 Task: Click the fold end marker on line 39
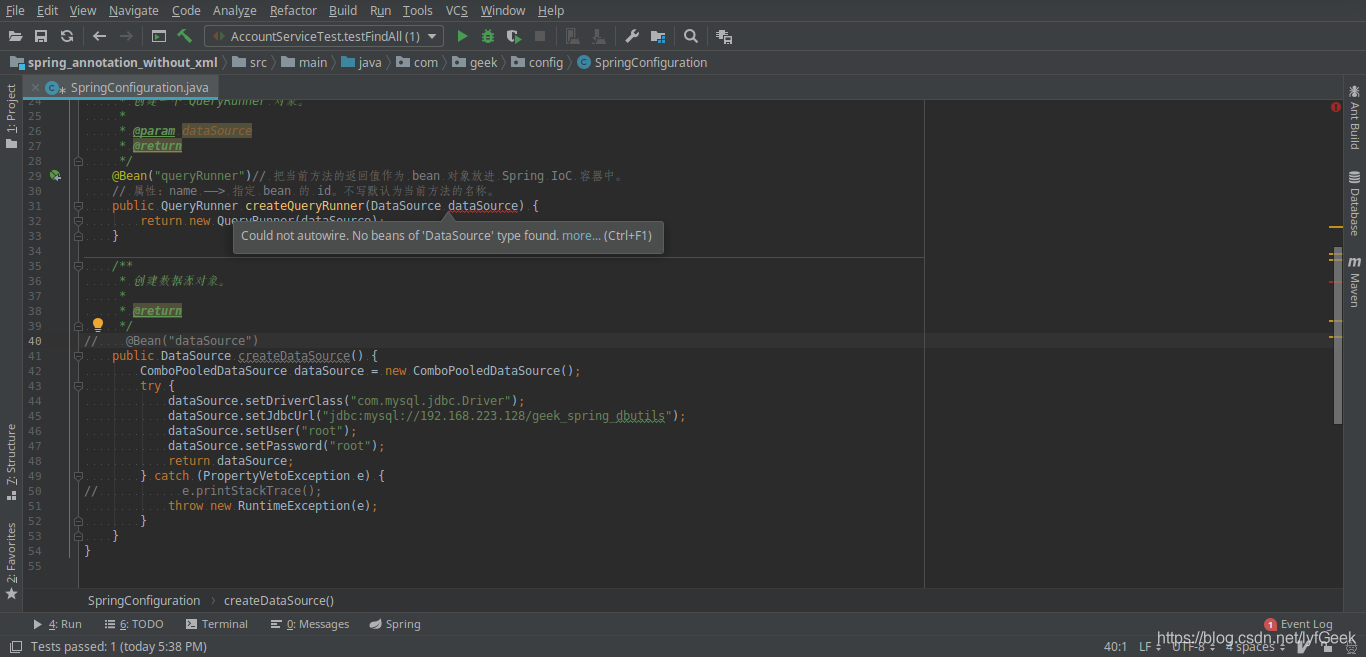pyautogui.click(x=78, y=326)
